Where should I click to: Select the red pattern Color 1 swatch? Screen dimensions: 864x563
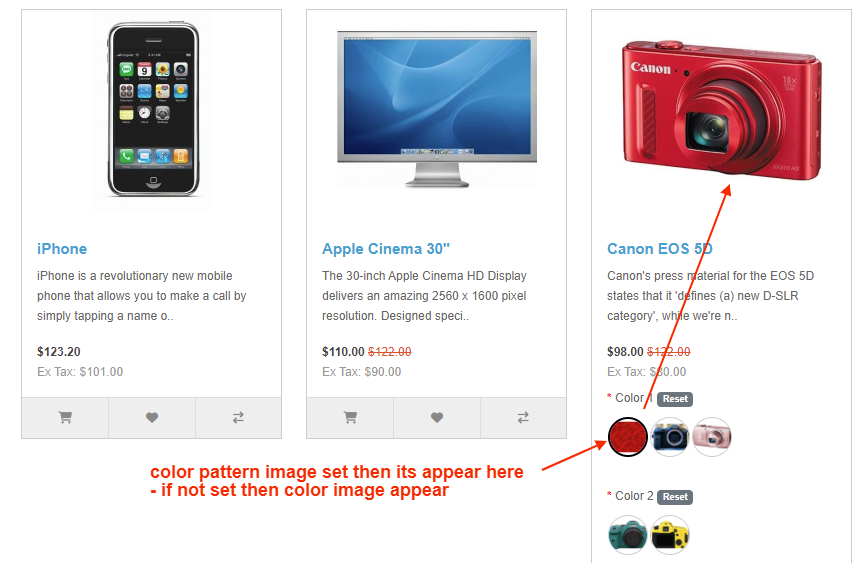[x=628, y=437]
